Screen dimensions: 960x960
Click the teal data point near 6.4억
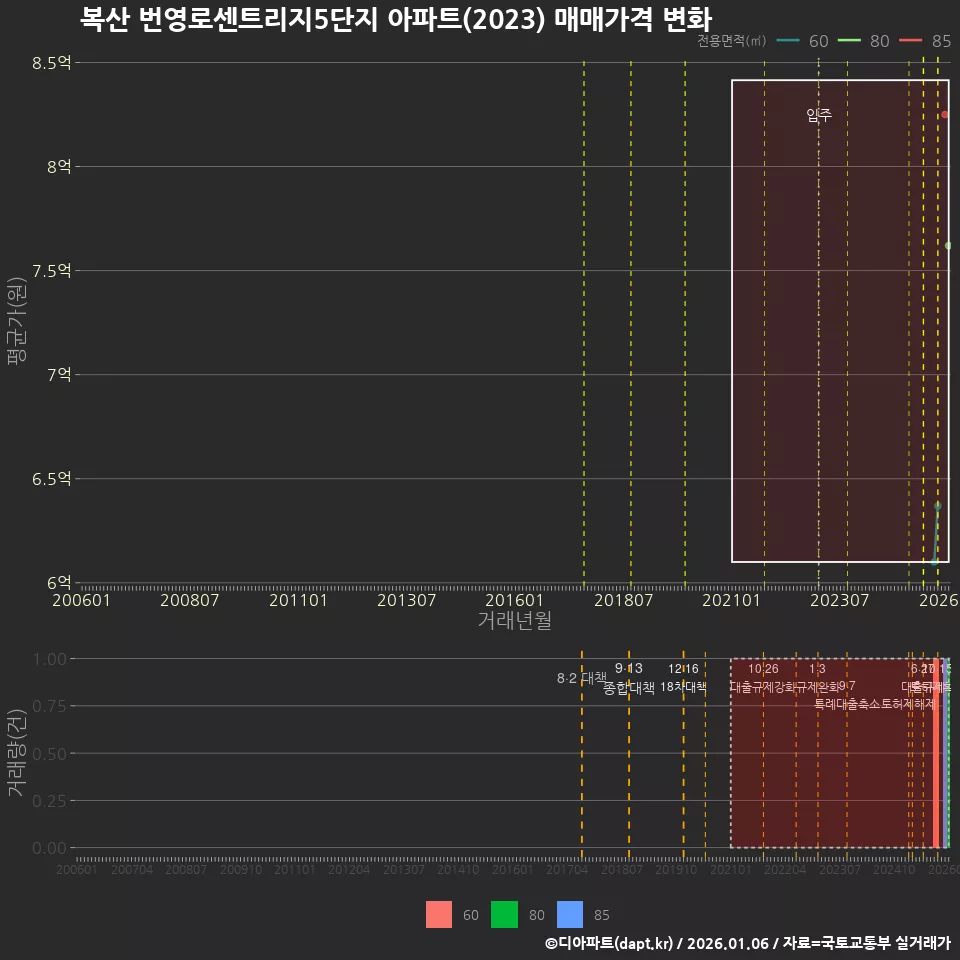(x=938, y=507)
